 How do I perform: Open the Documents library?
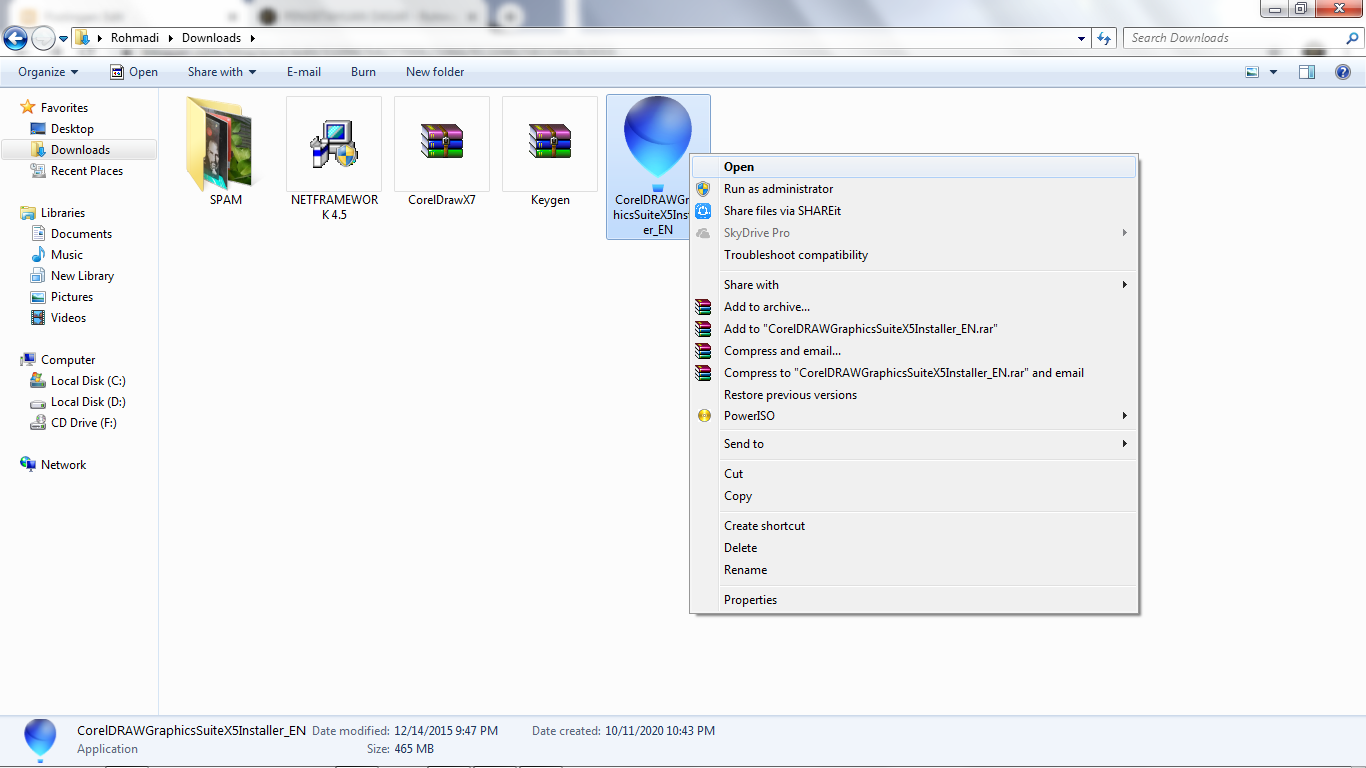(x=81, y=234)
